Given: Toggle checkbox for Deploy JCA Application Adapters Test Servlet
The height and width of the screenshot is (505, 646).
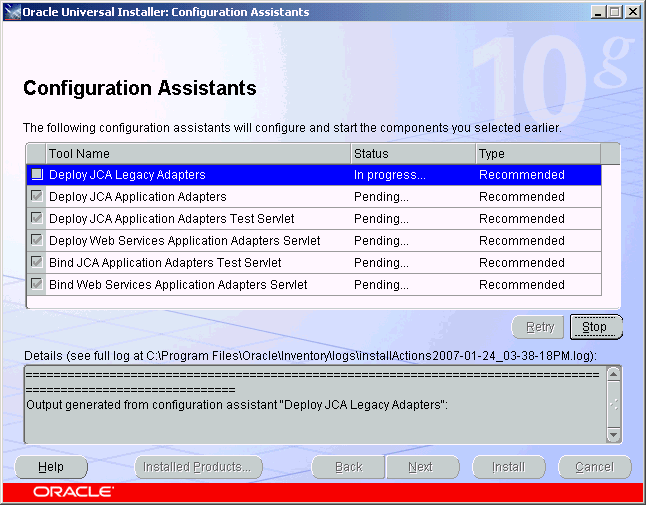Looking at the screenshot, I should point(37,218).
